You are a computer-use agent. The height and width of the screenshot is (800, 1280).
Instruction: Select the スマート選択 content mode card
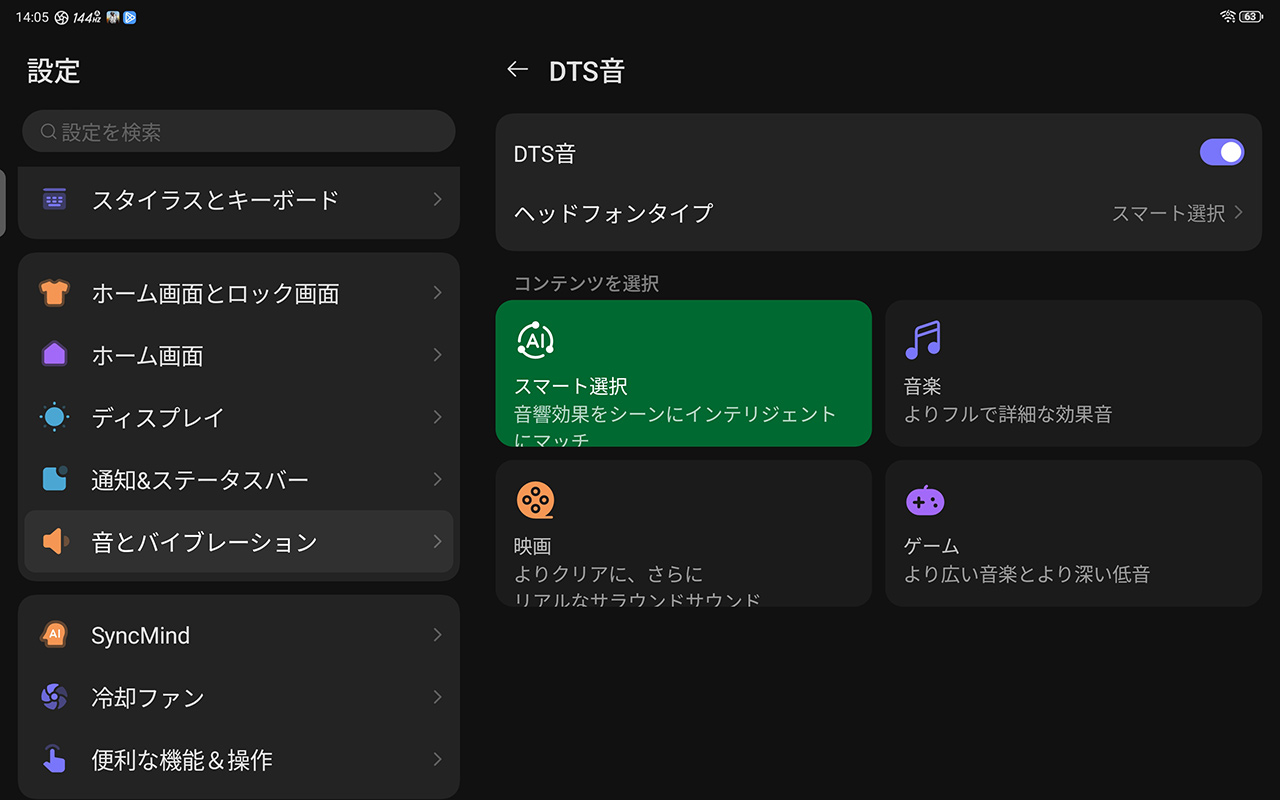(x=683, y=373)
